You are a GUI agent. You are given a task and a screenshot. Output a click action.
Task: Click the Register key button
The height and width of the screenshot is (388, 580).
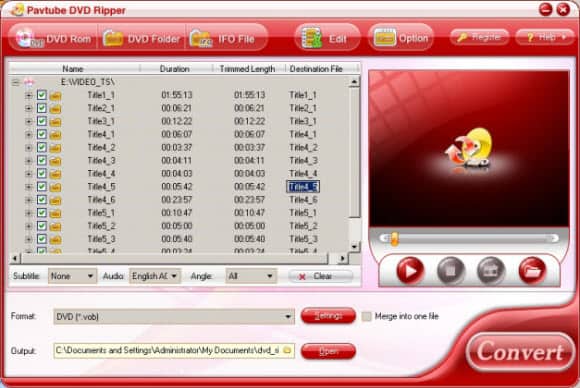coord(479,37)
